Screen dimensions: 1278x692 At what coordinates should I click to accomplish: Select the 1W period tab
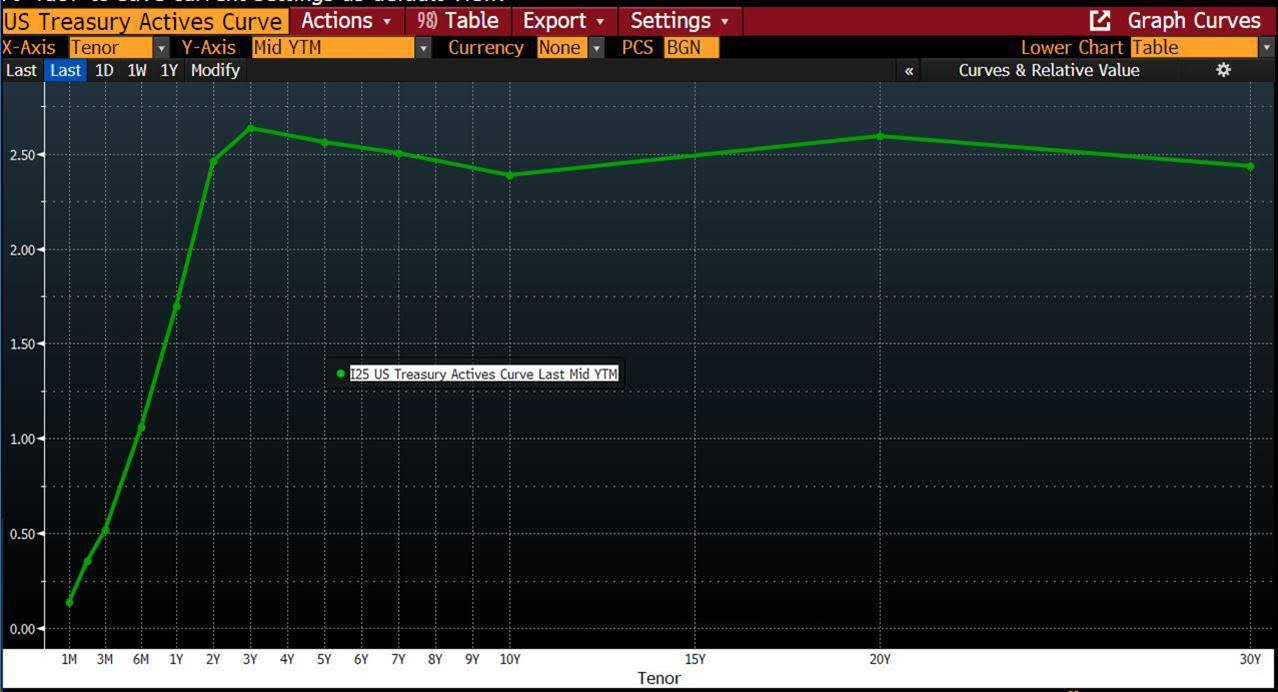[x=137, y=70]
